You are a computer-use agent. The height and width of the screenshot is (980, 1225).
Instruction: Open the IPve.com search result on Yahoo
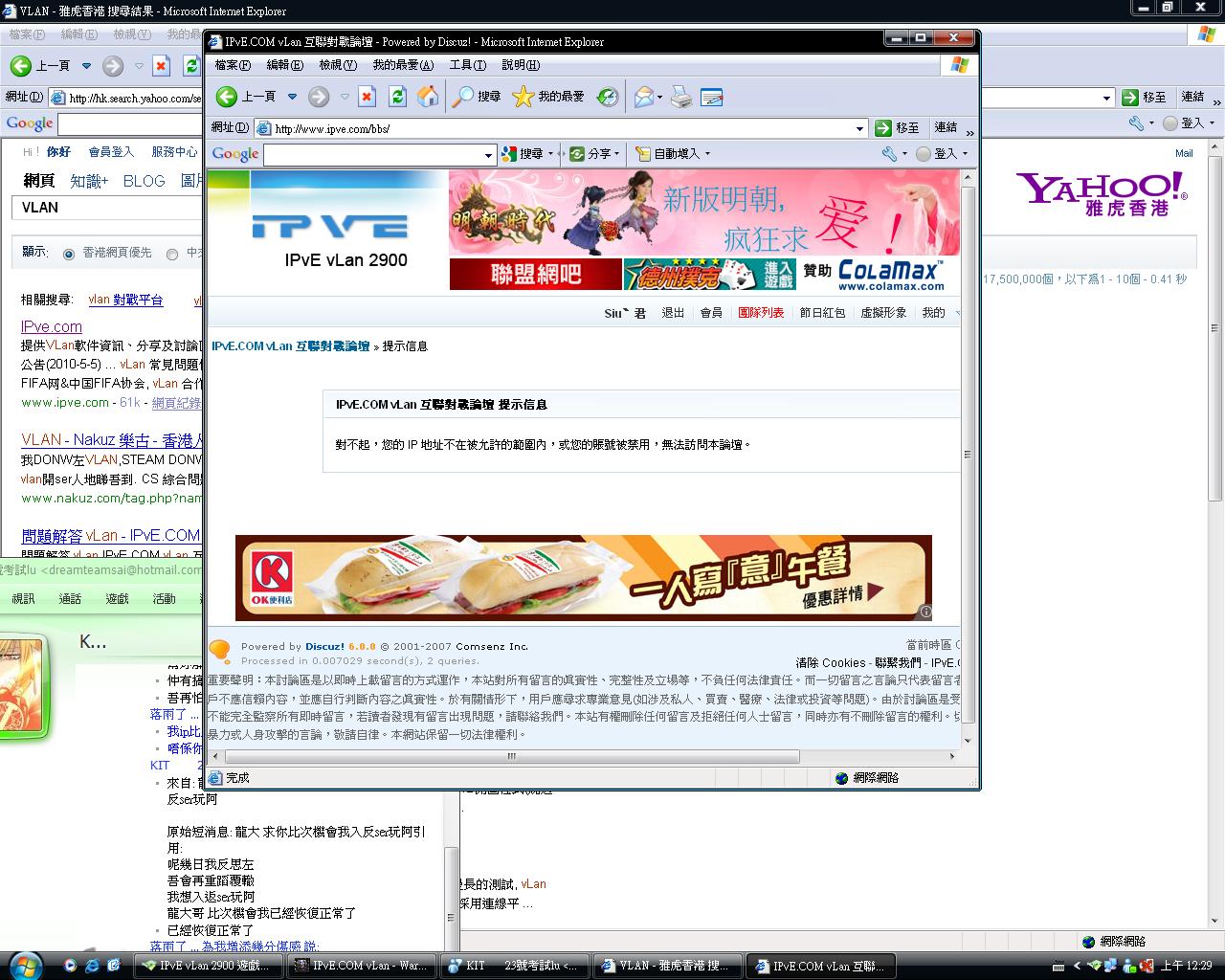click(x=52, y=326)
